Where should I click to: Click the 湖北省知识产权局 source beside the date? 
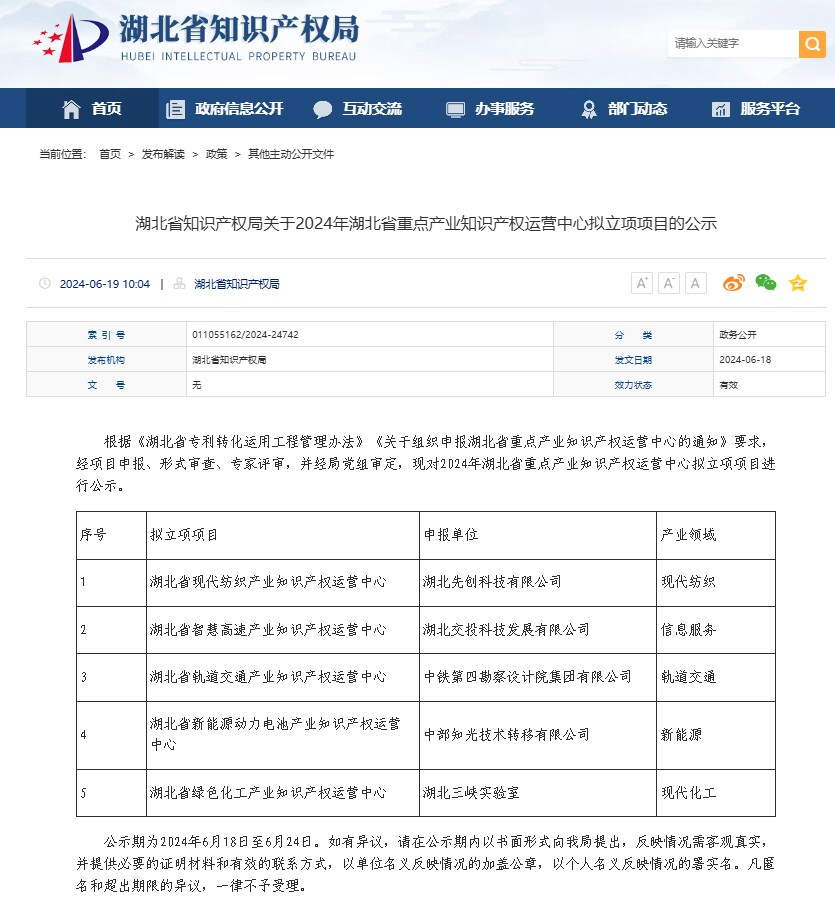[x=237, y=284]
